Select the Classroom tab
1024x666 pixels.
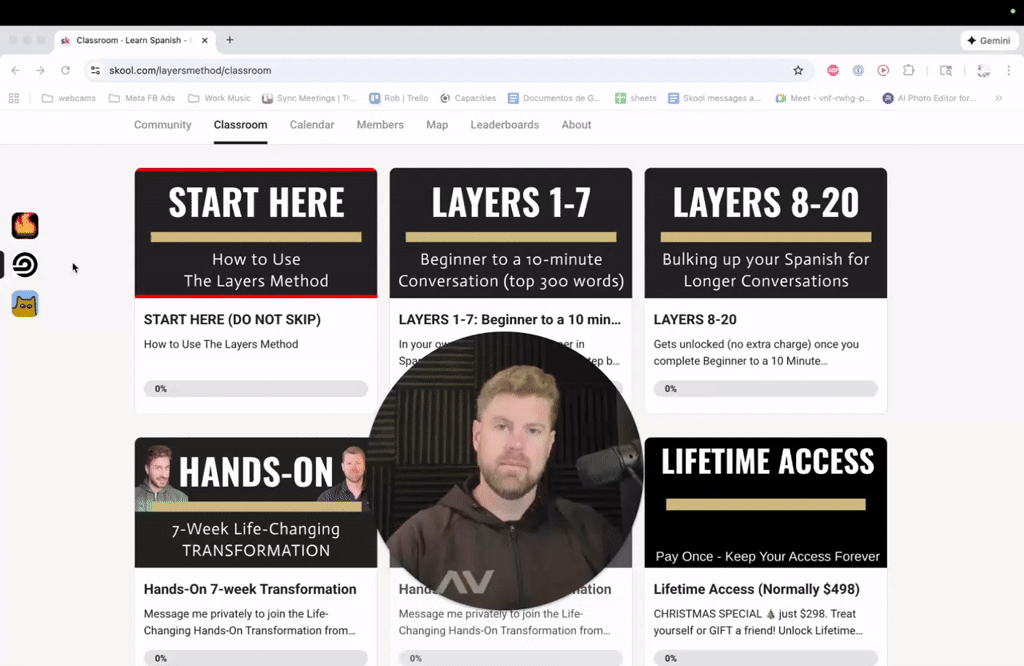(x=240, y=125)
